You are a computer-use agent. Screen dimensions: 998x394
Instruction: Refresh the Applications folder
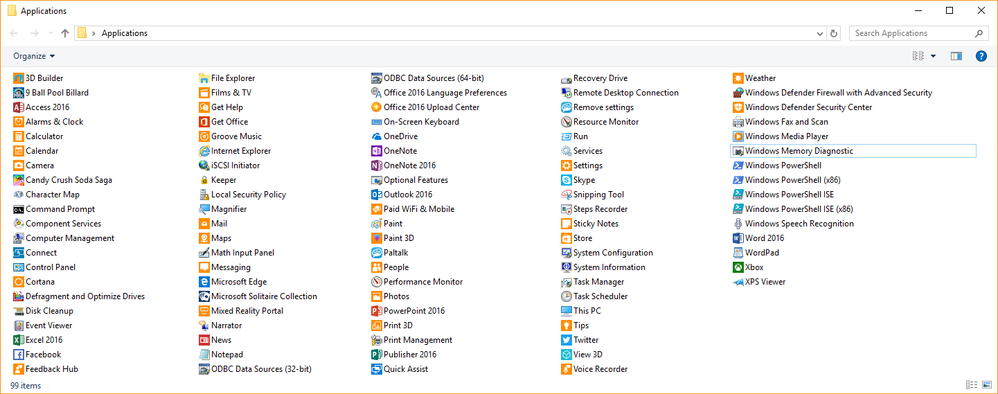834,33
